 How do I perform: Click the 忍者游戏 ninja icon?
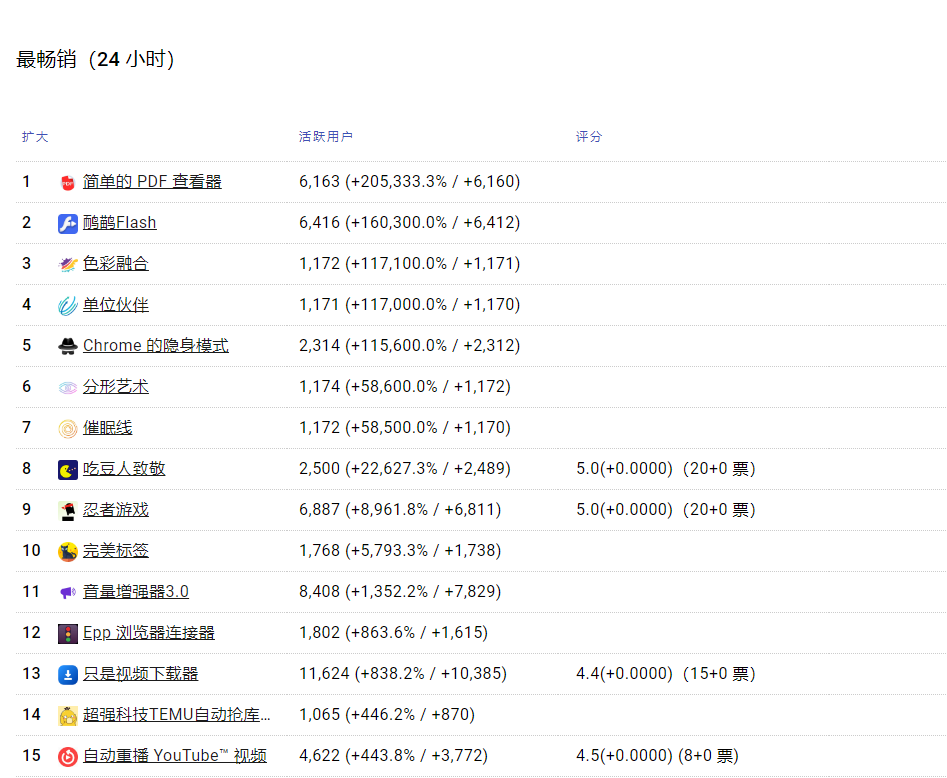pos(68,510)
